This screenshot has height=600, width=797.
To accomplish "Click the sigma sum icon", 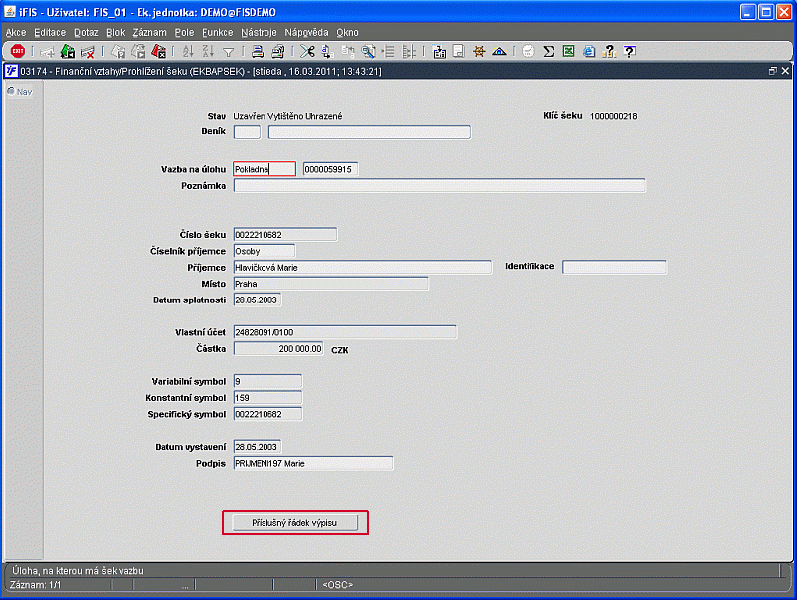I will point(548,51).
